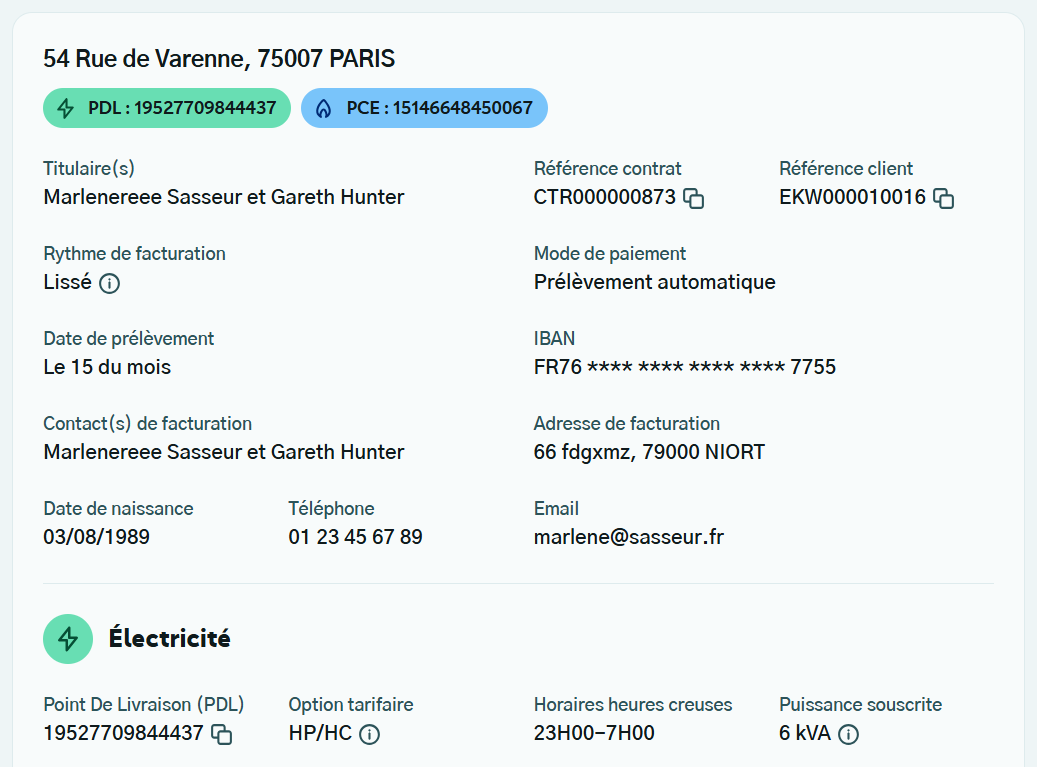Click Prélèvement automatique payment mode text
The width and height of the screenshot is (1037, 767).
pyautogui.click(x=654, y=282)
